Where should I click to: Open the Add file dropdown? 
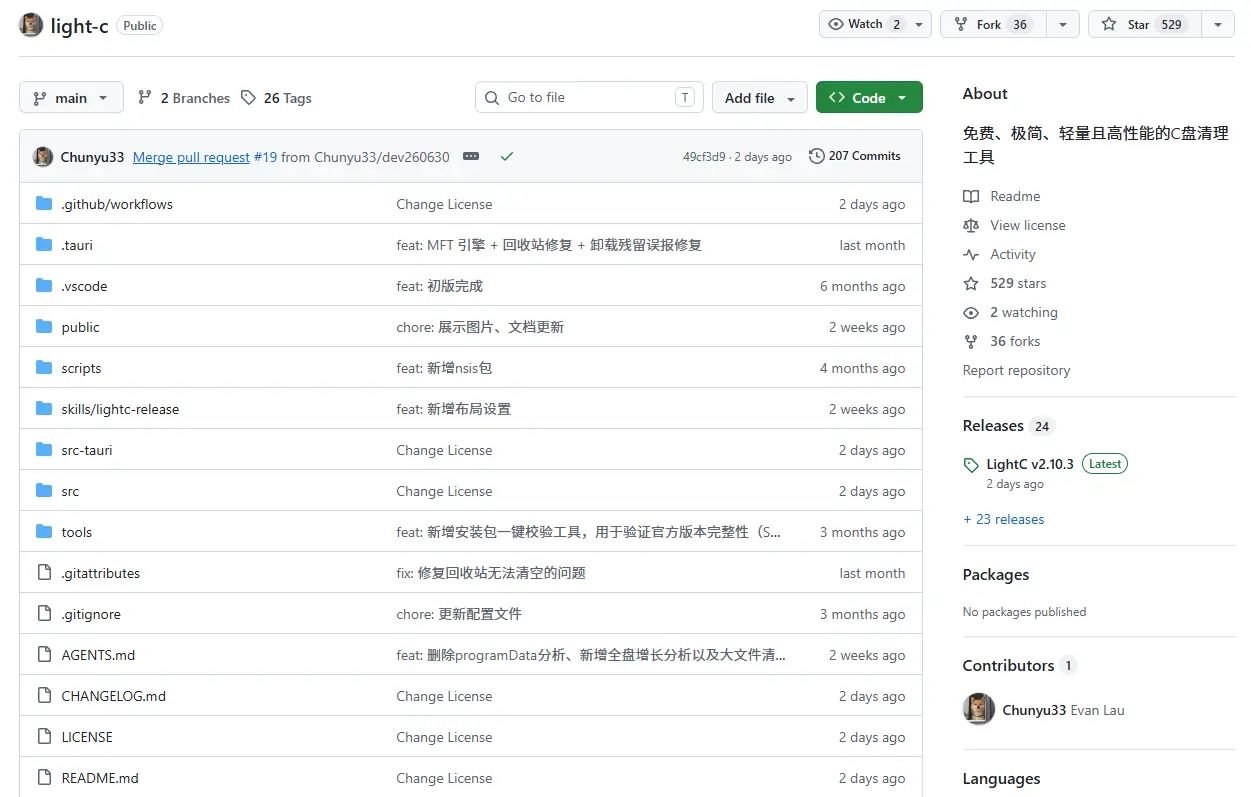[x=760, y=97]
